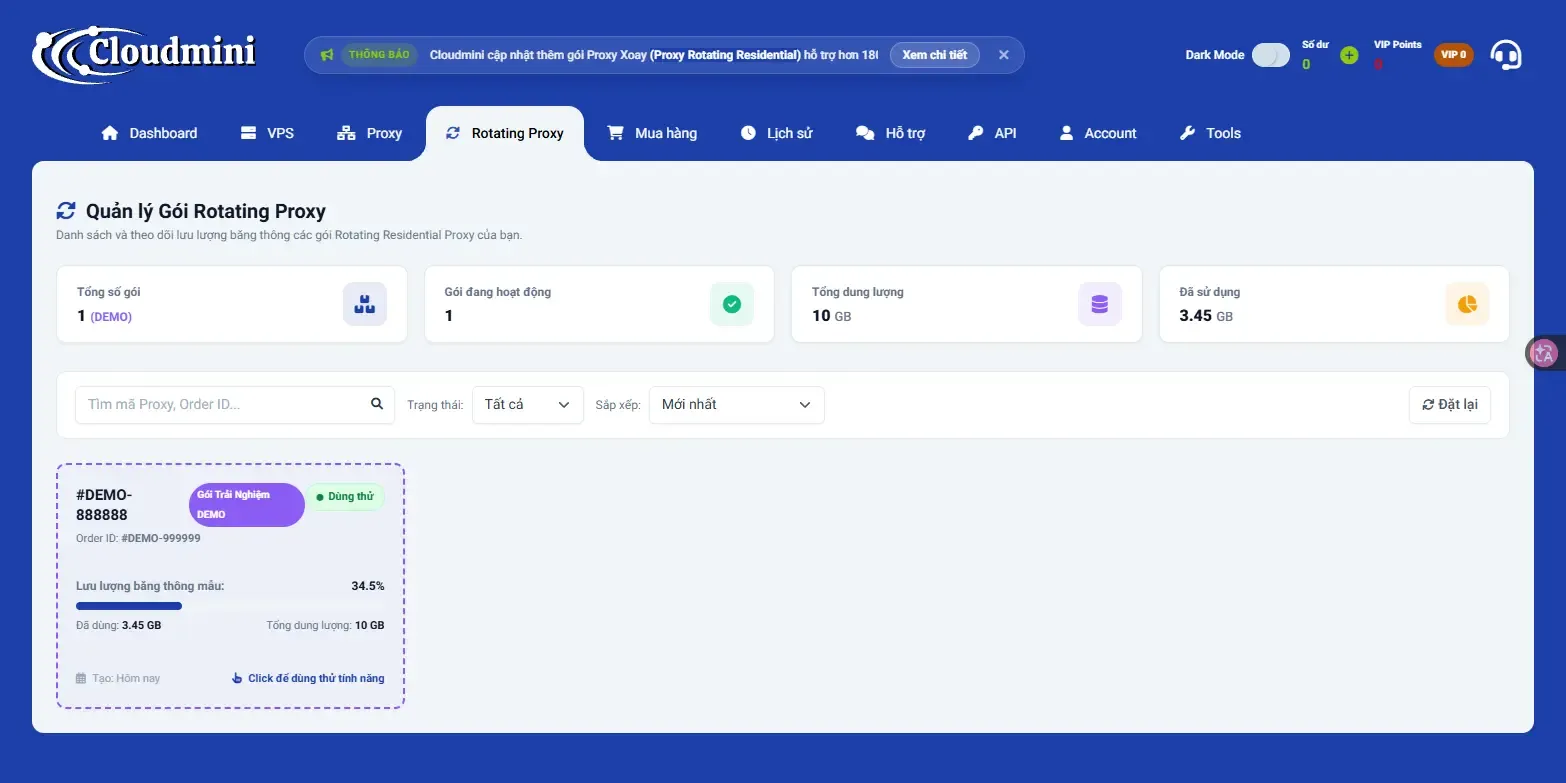Screen dimensions: 1566x783
Task: Click the green add balance plus icon
Action: [x=1349, y=55]
